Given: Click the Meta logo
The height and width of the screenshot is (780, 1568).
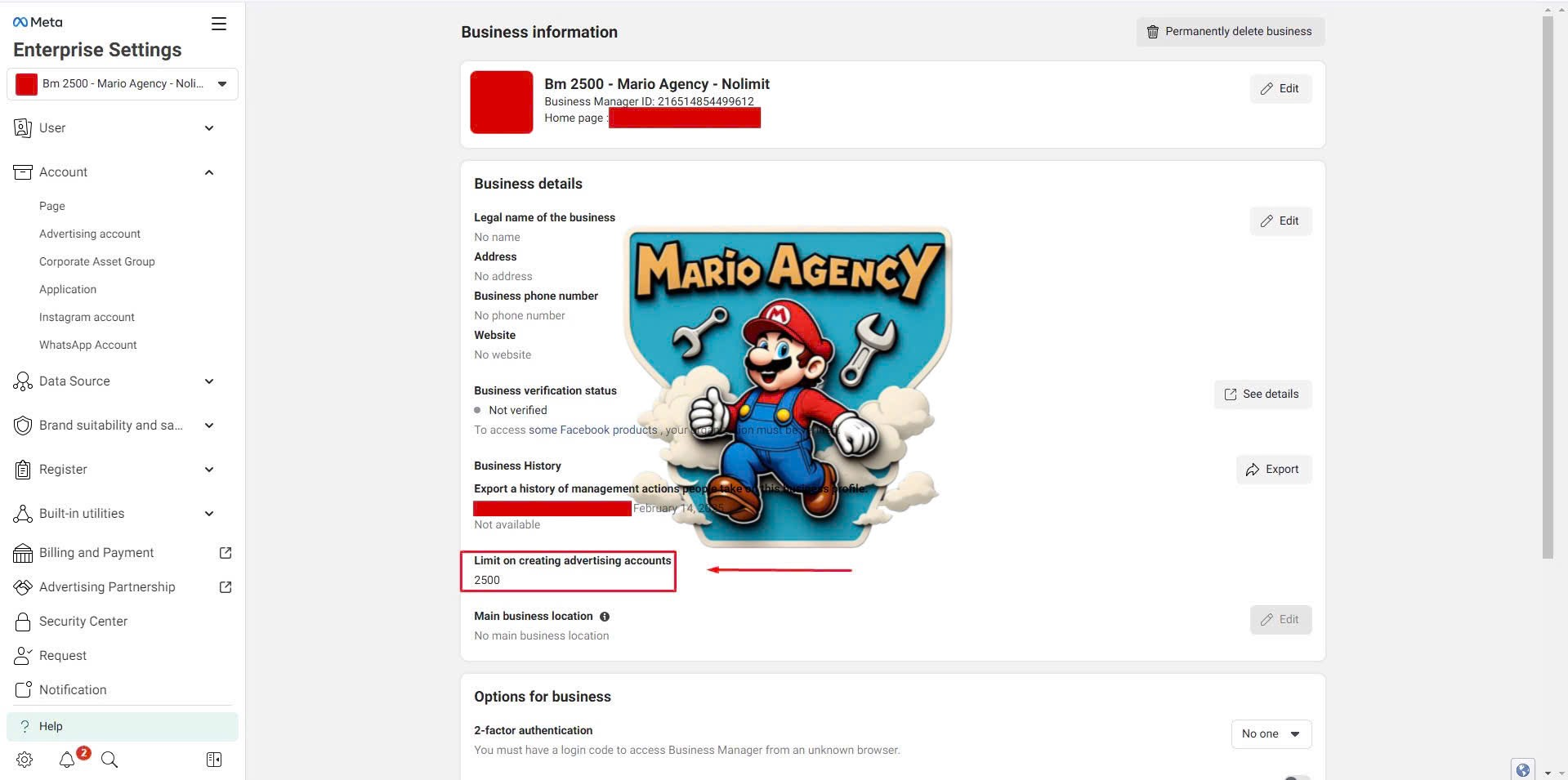Looking at the screenshot, I should pyautogui.click(x=38, y=22).
